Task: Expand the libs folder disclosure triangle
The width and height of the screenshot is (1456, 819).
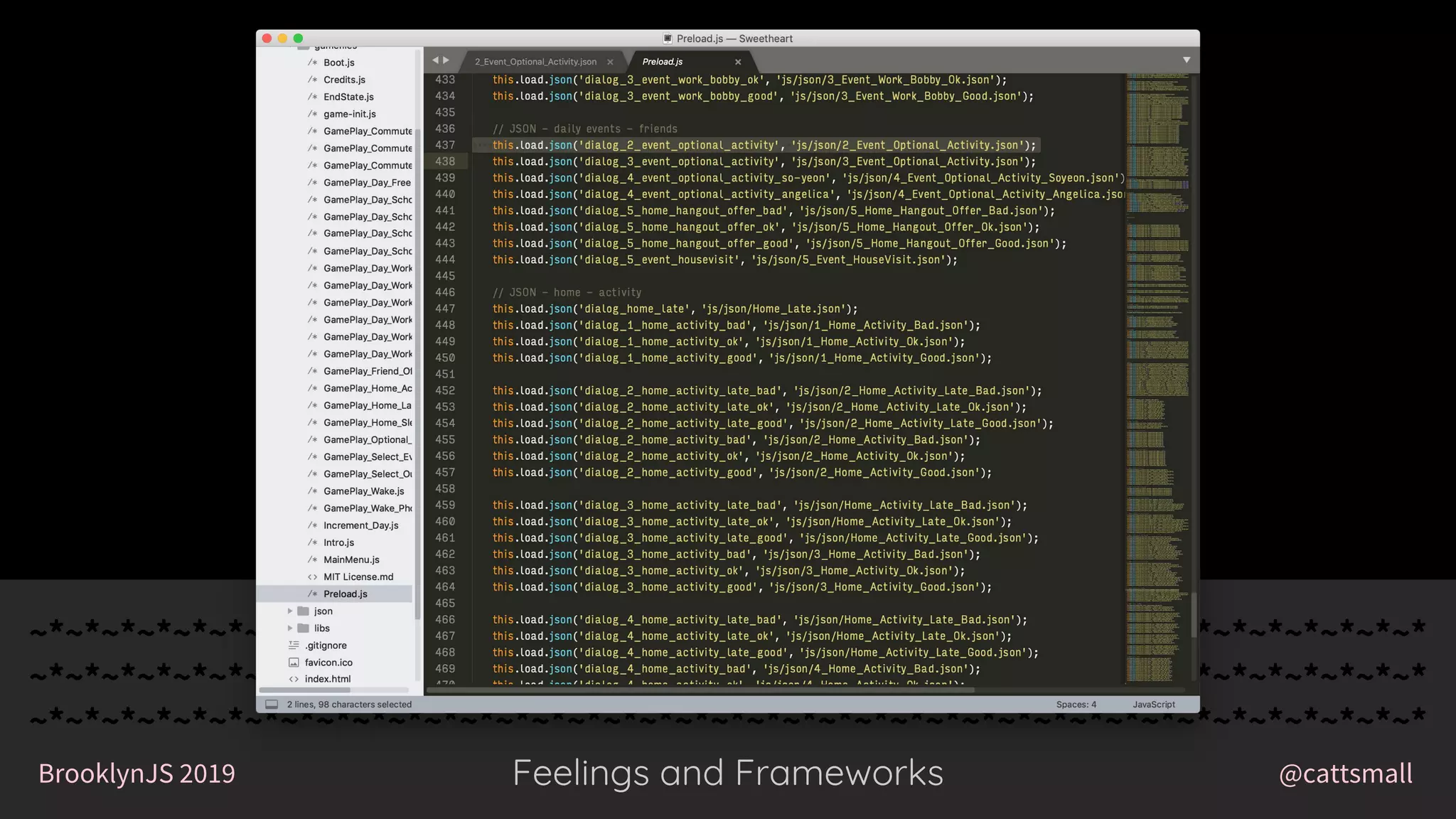Action: click(289, 628)
